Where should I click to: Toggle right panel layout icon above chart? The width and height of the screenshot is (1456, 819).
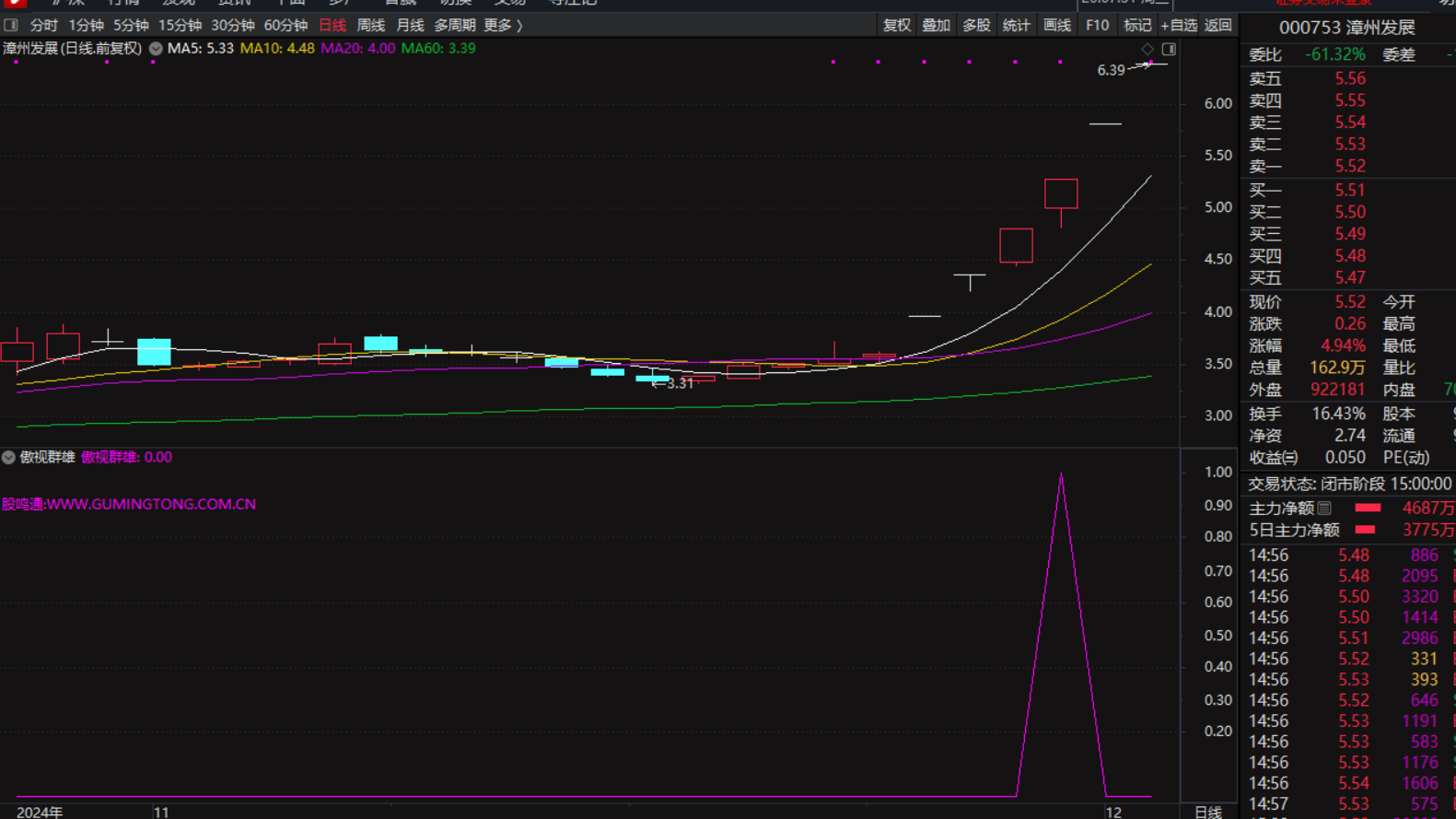point(1169,49)
